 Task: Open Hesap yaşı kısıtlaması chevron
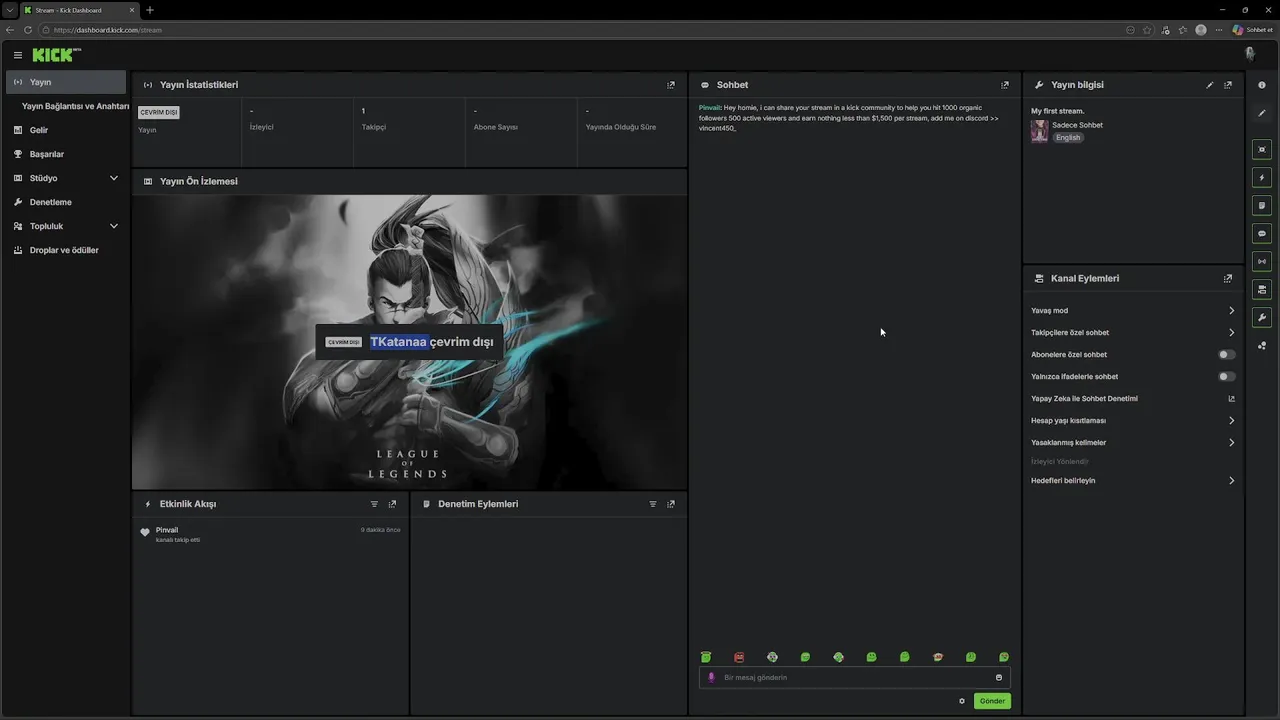coord(1231,420)
